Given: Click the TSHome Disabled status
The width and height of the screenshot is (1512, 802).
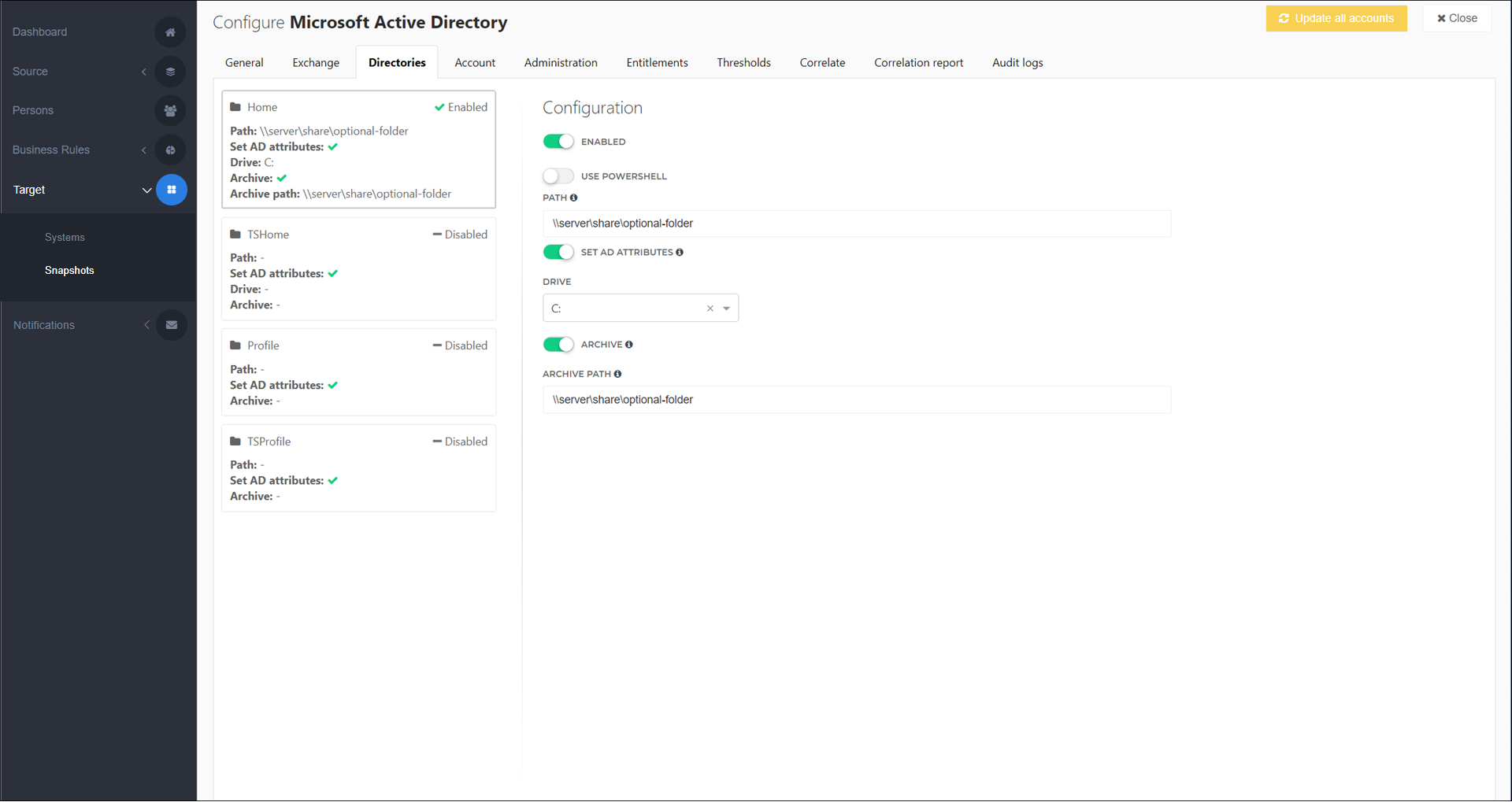Looking at the screenshot, I should [460, 235].
